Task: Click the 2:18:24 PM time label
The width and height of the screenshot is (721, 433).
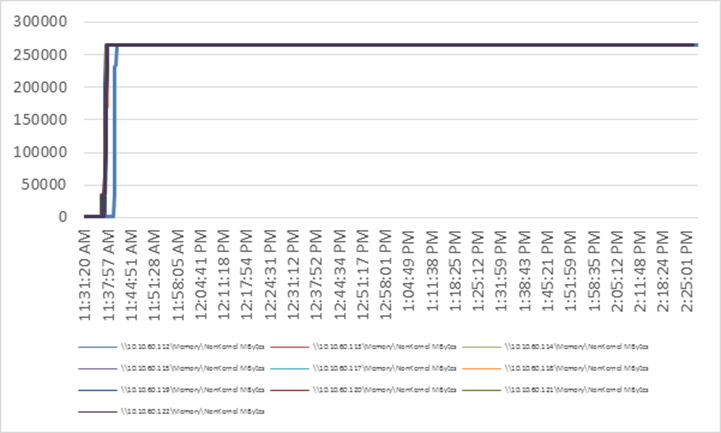Action: coord(663,271)
